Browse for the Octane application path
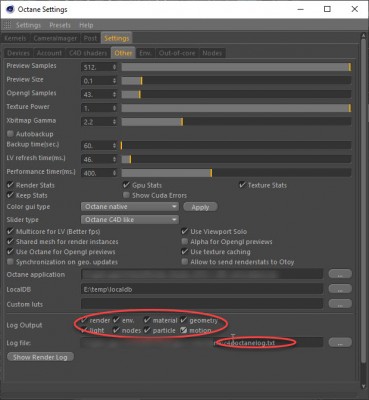 pyautogui.click(x=340, y=274)
